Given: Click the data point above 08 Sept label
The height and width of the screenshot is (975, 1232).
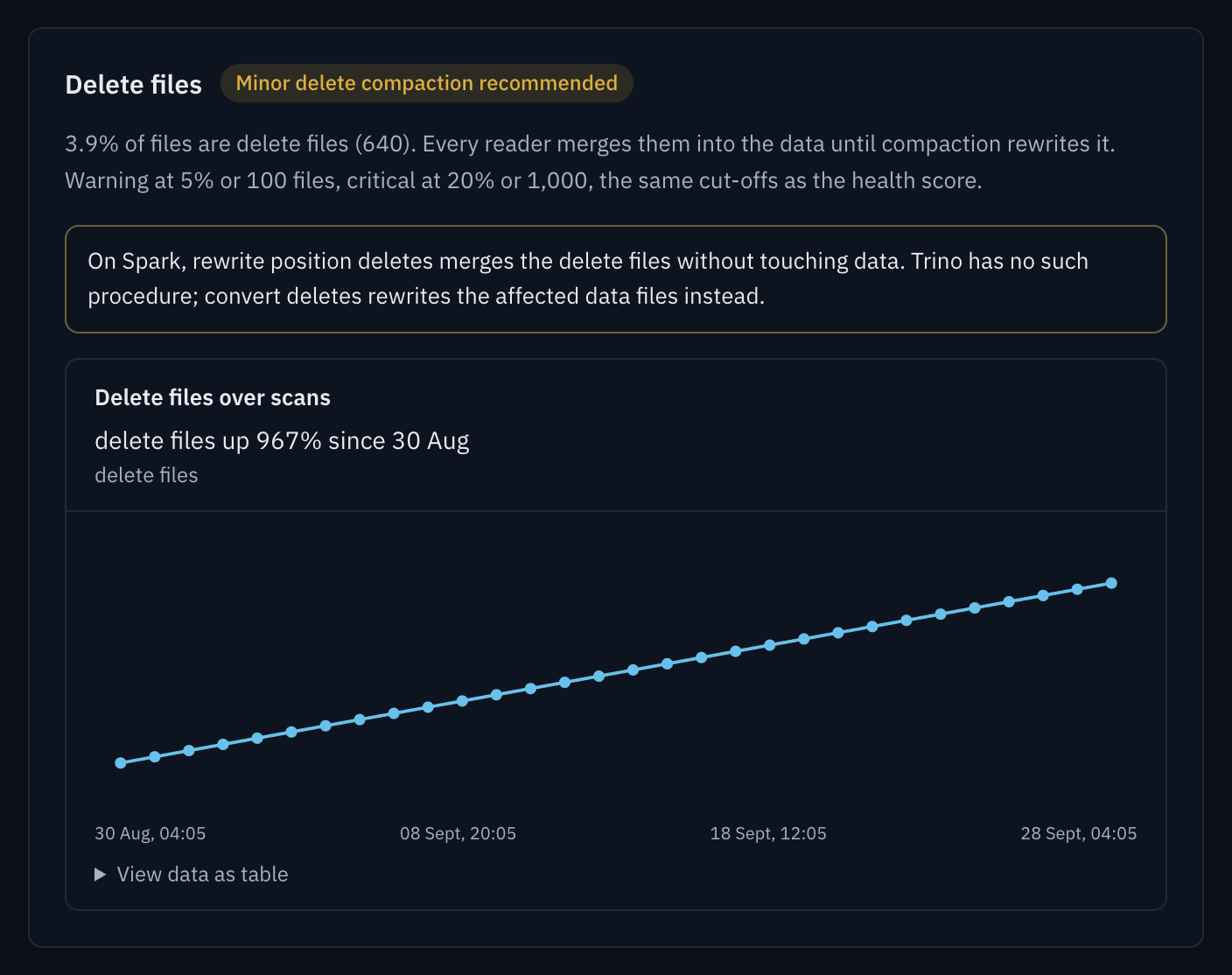Looking at the screenshot, I should pos(462,701).
